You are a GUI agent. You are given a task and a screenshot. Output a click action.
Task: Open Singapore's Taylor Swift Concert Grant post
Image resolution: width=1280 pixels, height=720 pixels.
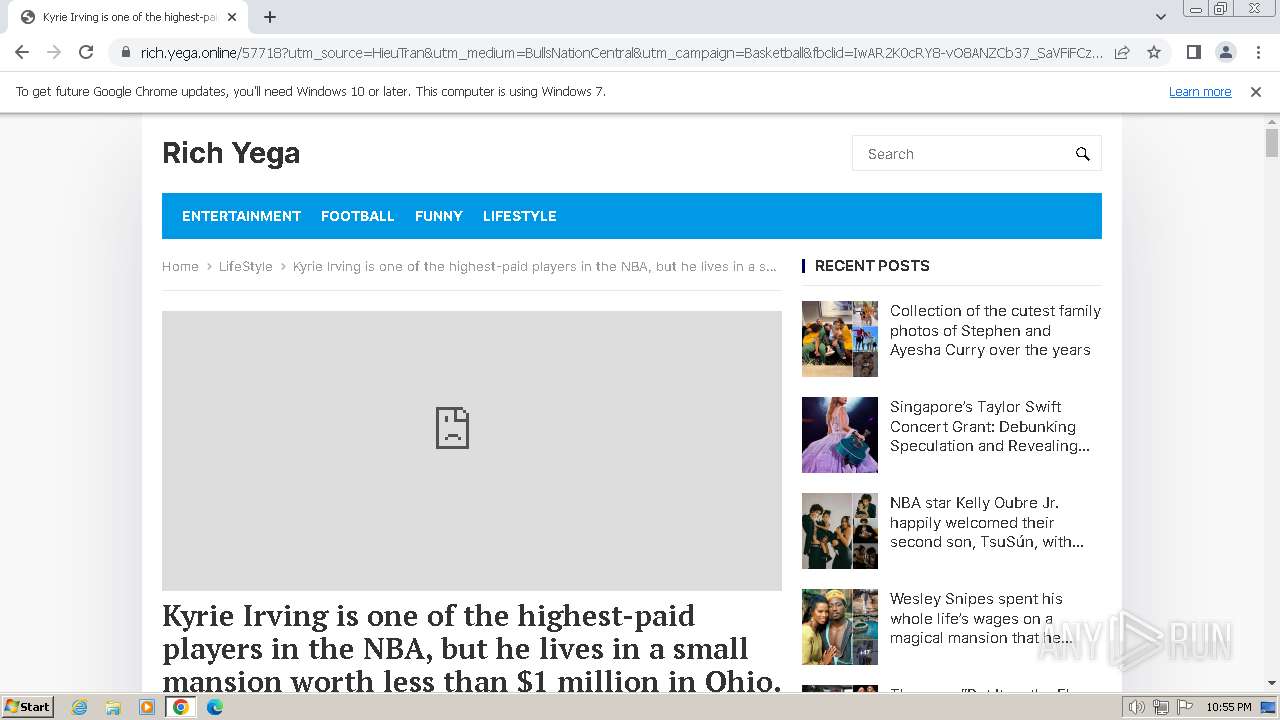point(990,426)
